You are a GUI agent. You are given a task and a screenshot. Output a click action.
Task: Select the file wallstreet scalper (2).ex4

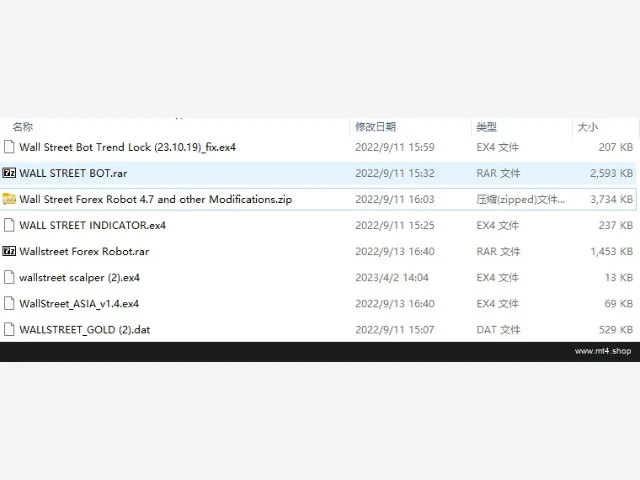(80, 278)
